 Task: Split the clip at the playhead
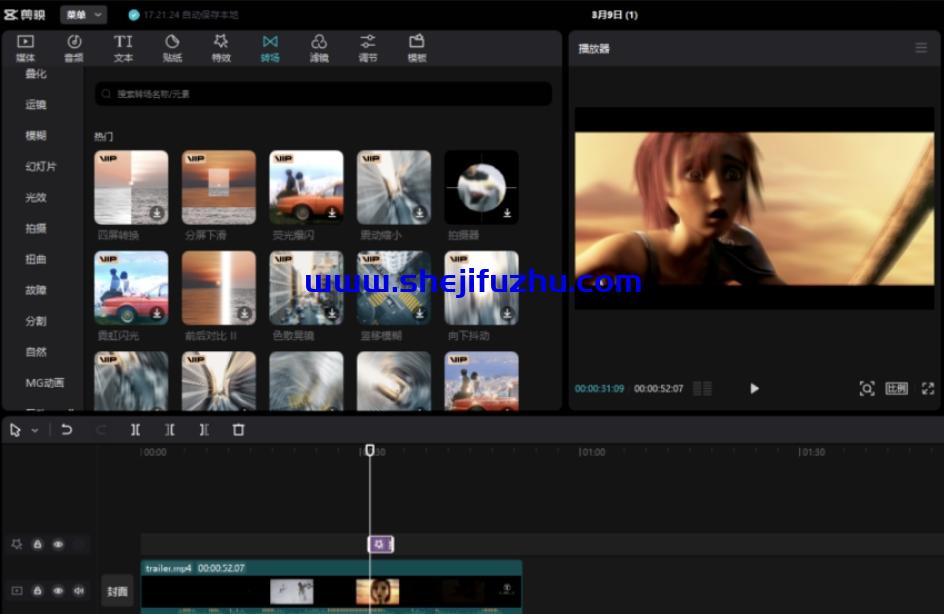(x=135, y=430)
